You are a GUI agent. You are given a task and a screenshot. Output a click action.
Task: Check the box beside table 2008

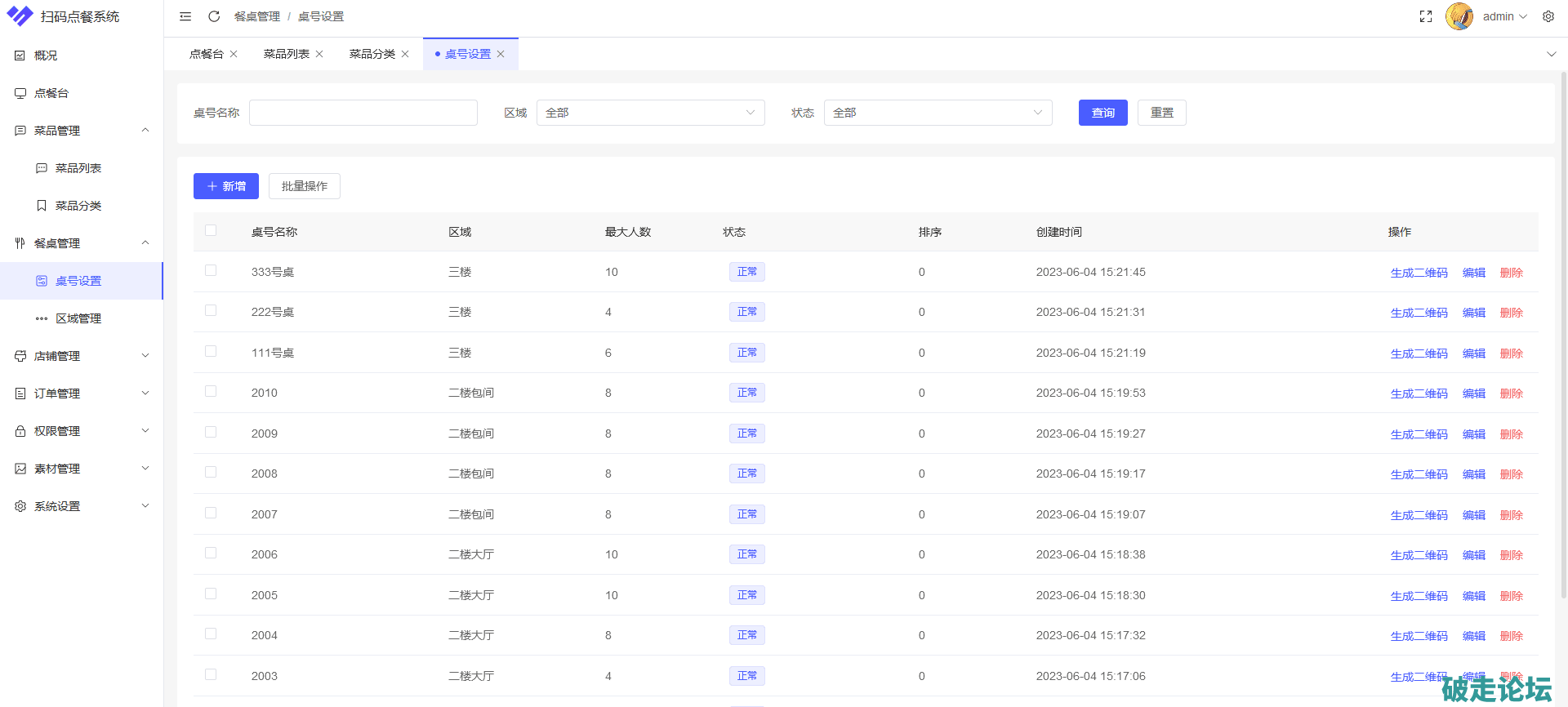[211, 473]
